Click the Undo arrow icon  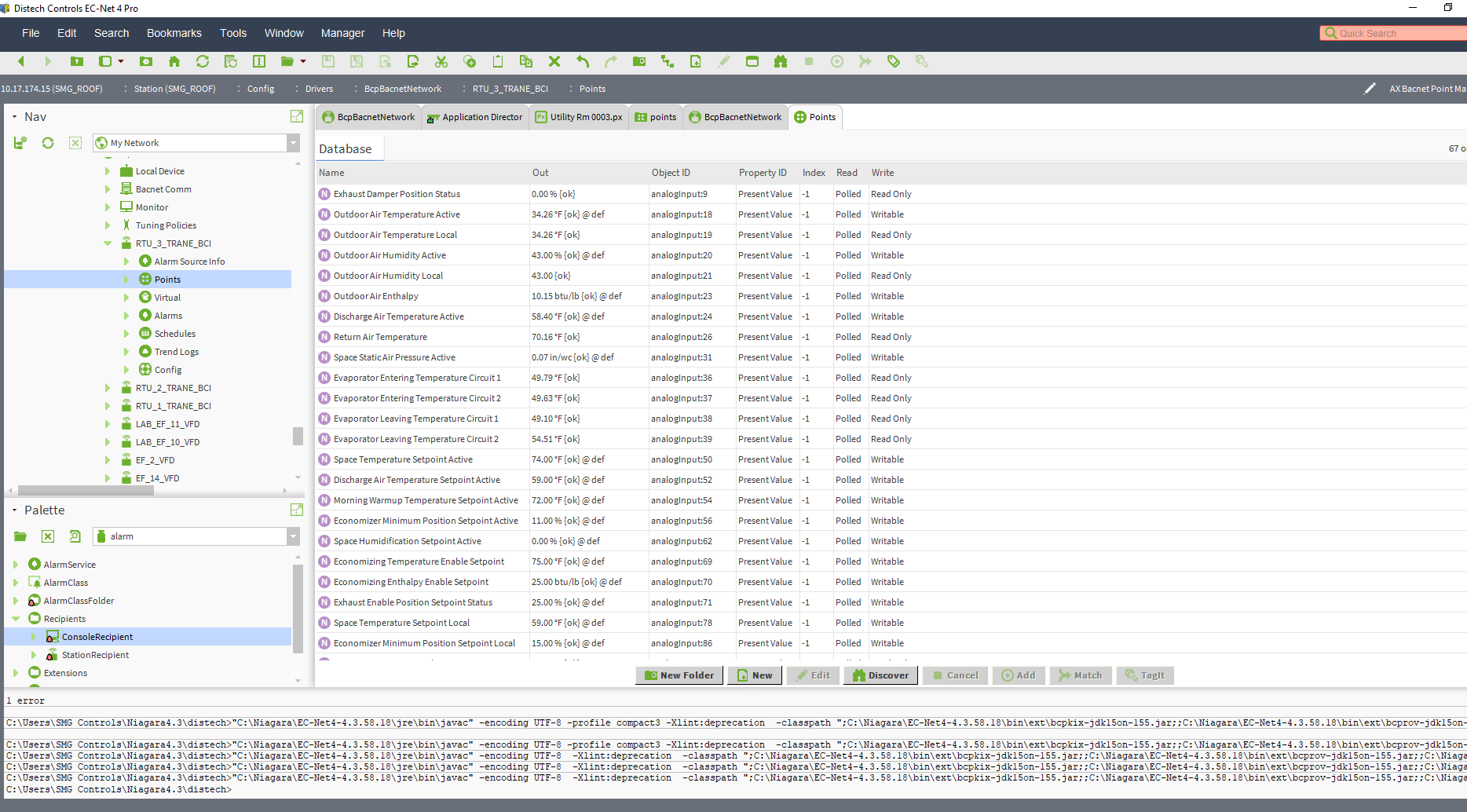pos(583,61)
